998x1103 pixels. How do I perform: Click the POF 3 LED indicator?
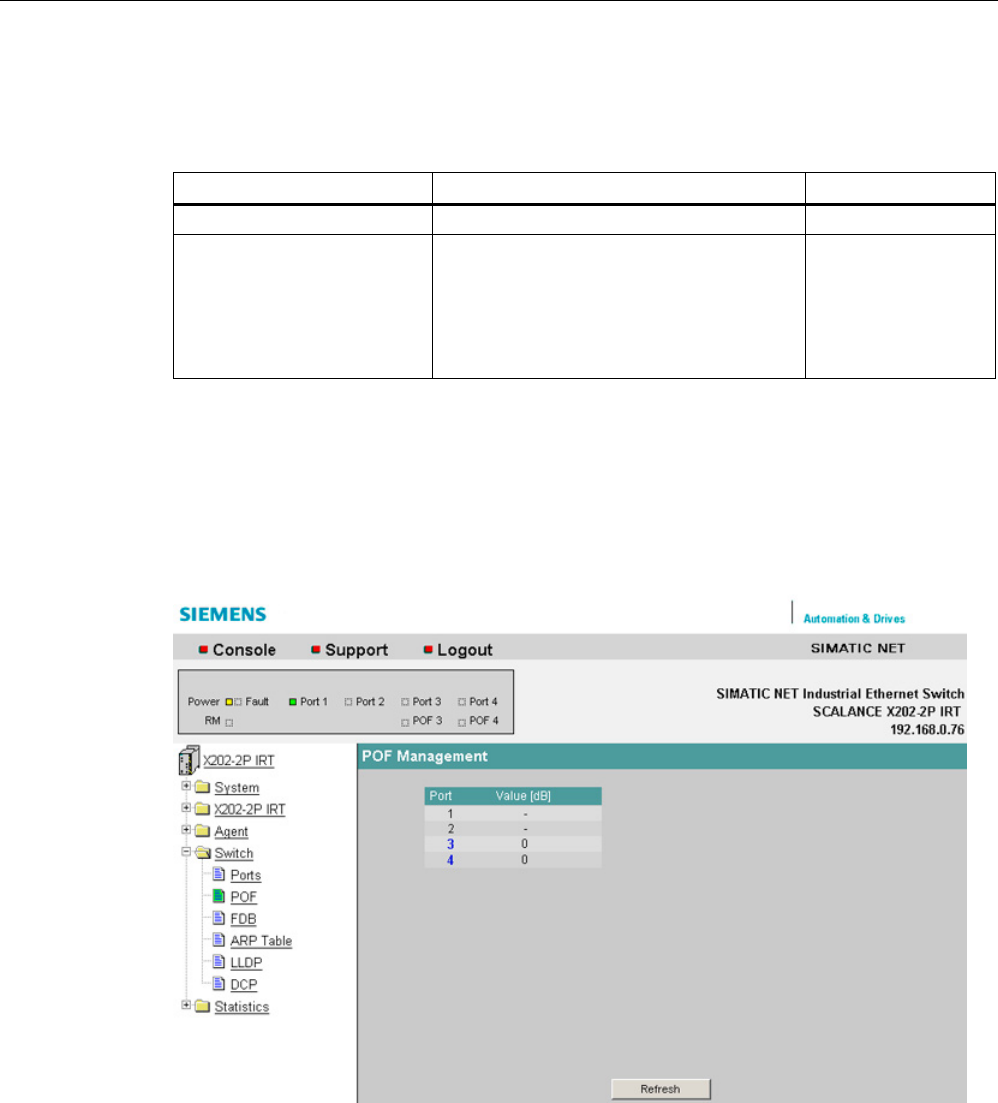click(x=404, y=722)
